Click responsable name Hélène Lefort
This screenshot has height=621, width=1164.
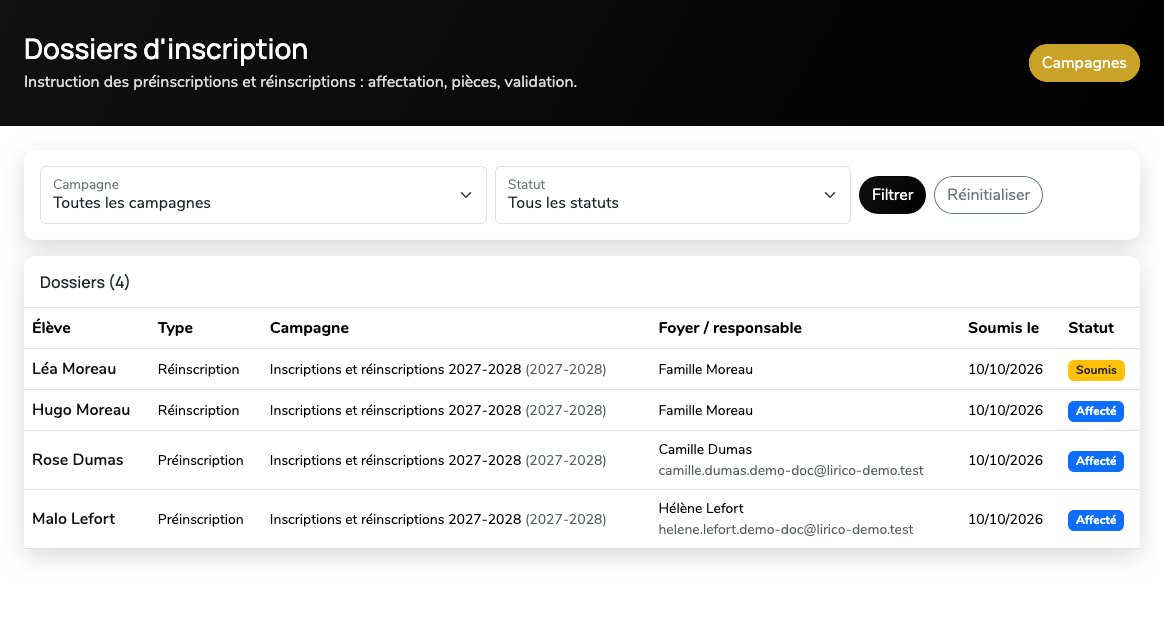point(701,509)
